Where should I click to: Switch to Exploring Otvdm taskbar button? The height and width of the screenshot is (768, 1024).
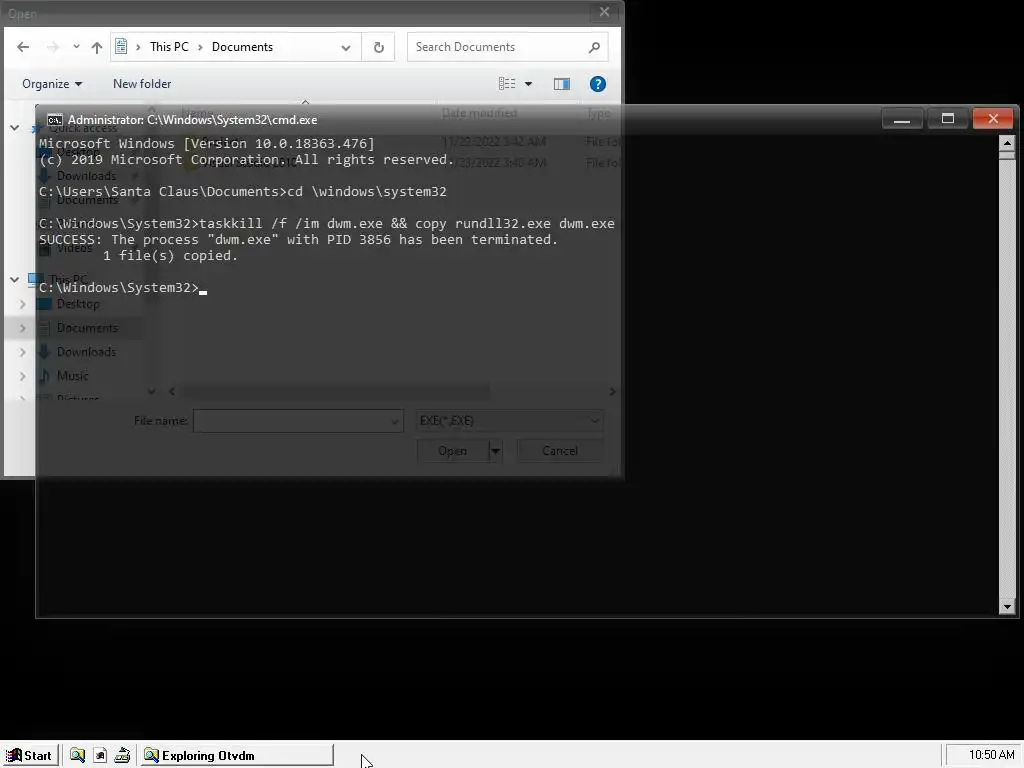click(x=237, y=756)
